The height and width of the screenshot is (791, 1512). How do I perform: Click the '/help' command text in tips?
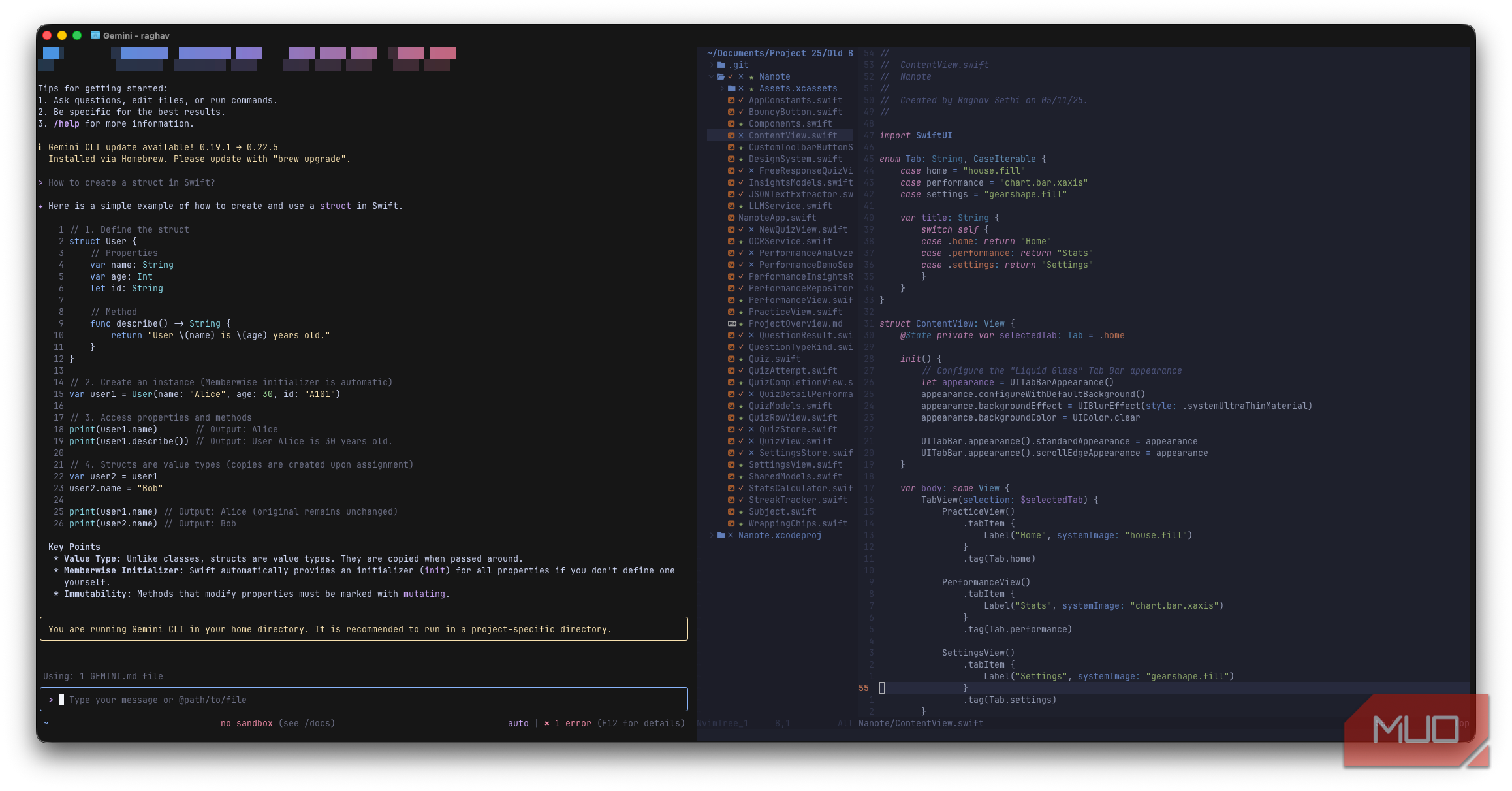67,124
